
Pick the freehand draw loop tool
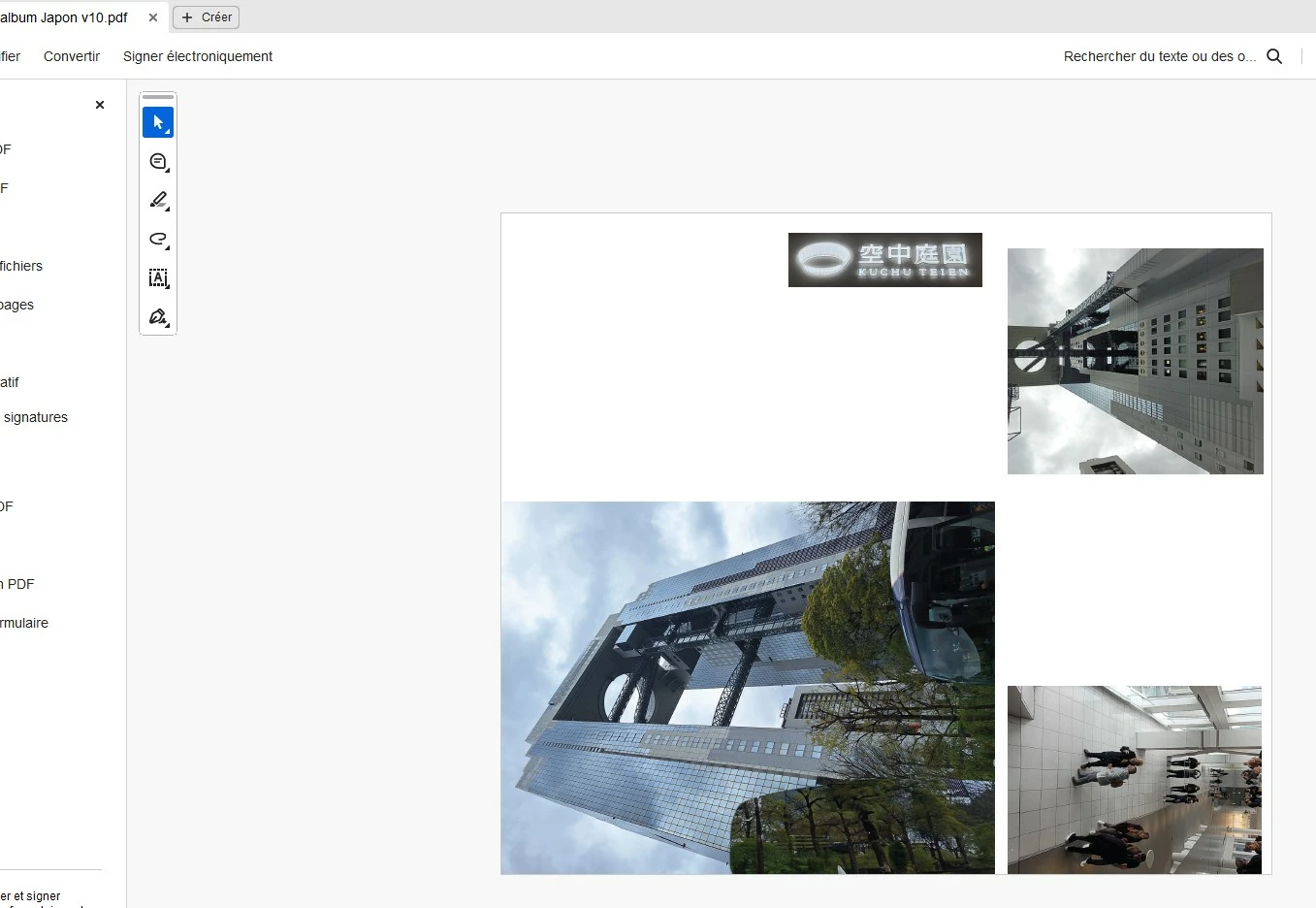coord(158,240)
